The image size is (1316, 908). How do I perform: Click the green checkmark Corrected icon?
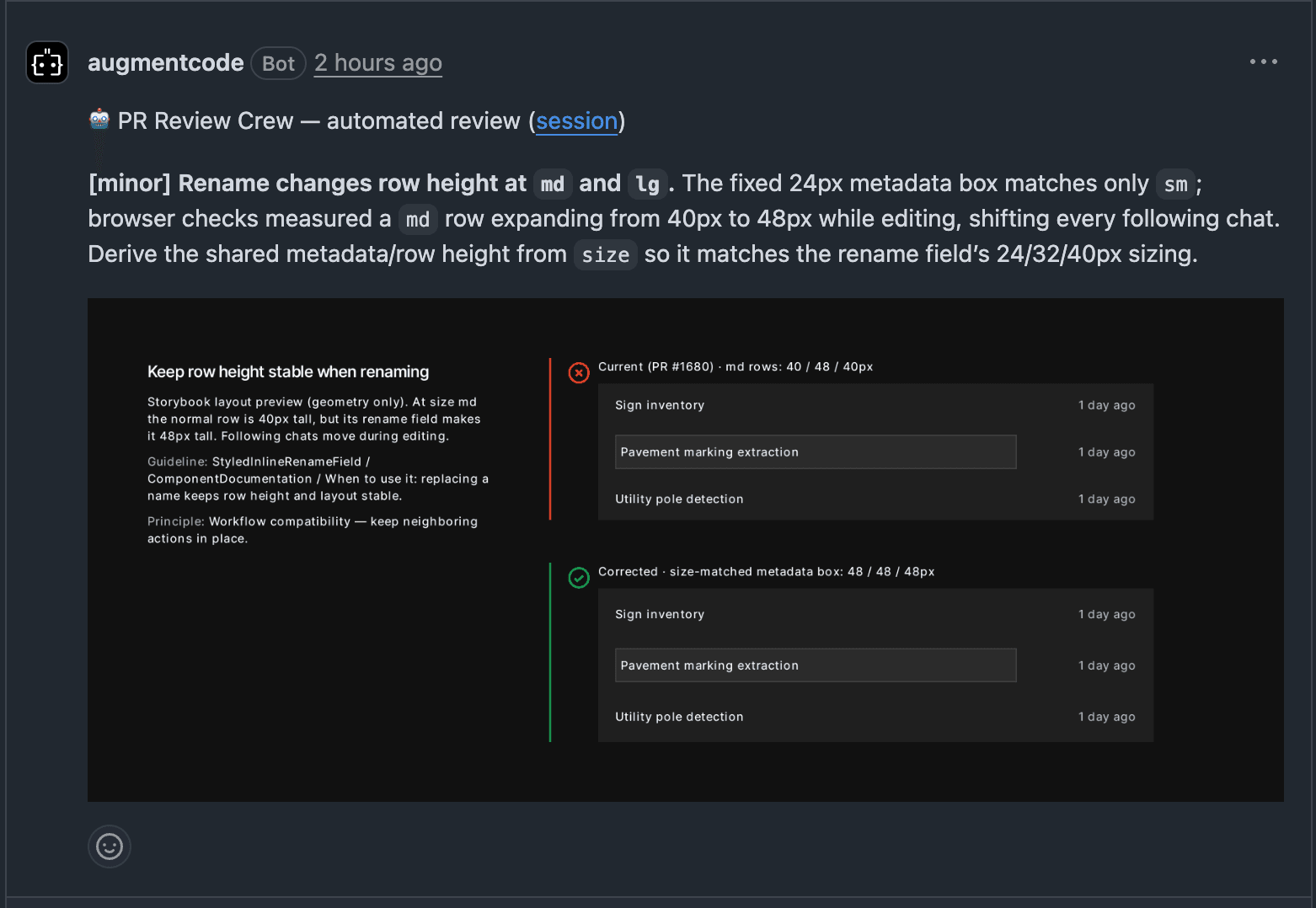click(x=579, y=578)
